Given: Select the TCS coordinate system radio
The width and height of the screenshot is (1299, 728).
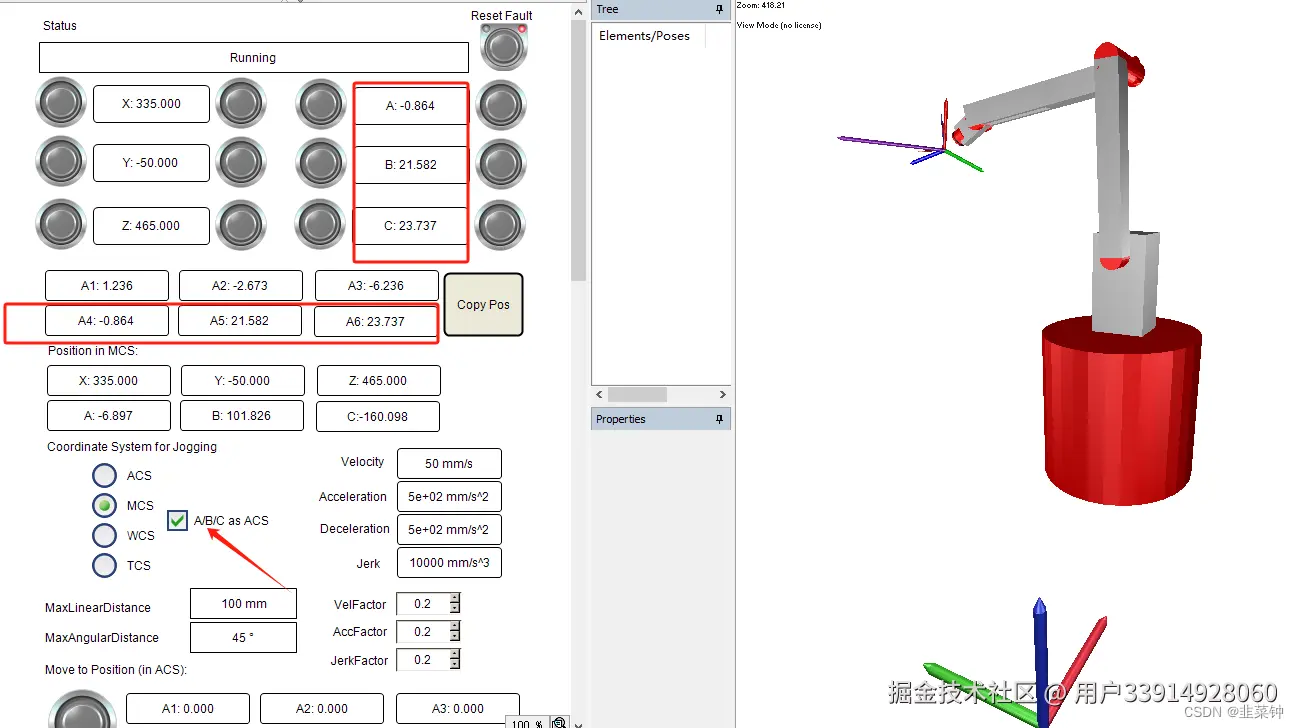Looking at the screenshot, I should tap(105, 565).
